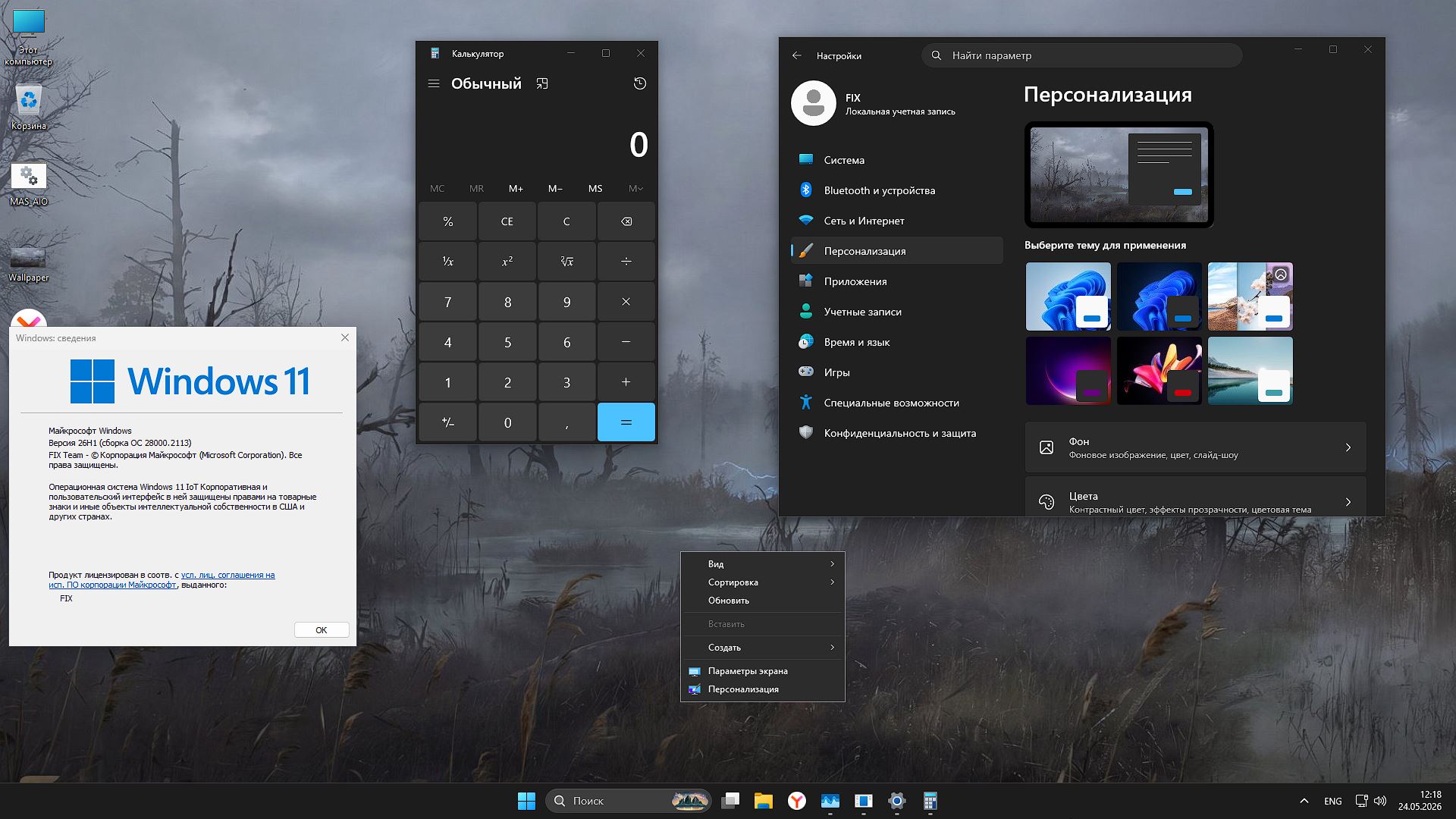Apply the colorful flower theme

pos(1159,371)
